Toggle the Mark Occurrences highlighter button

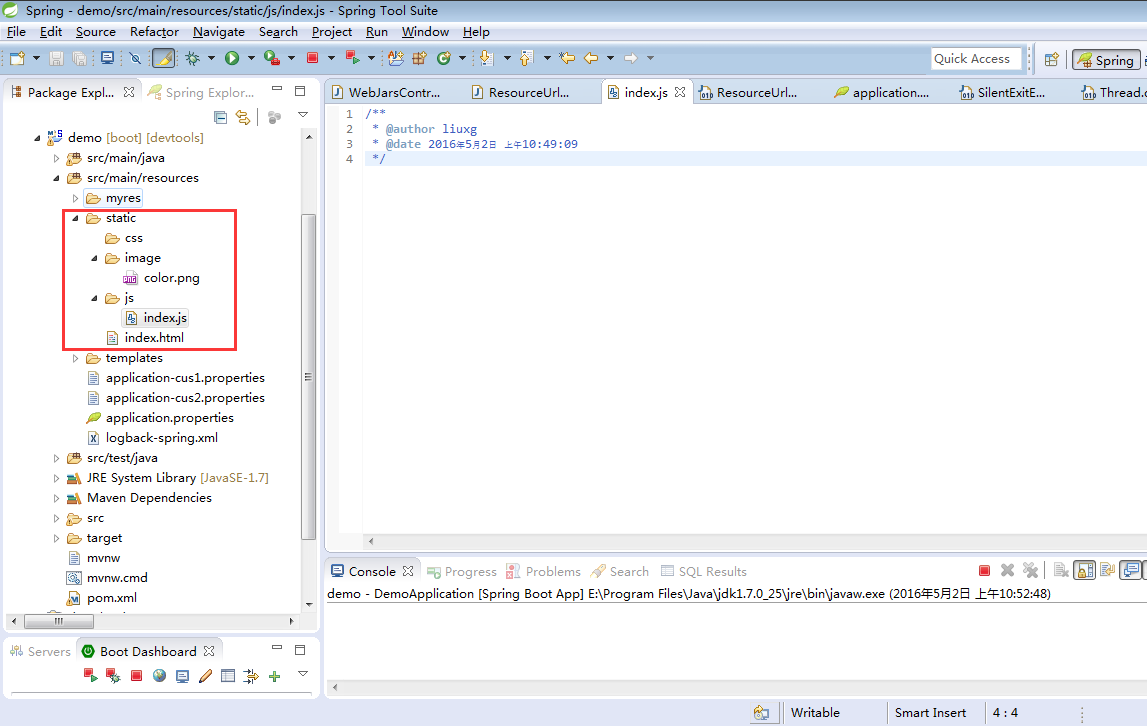164,59
